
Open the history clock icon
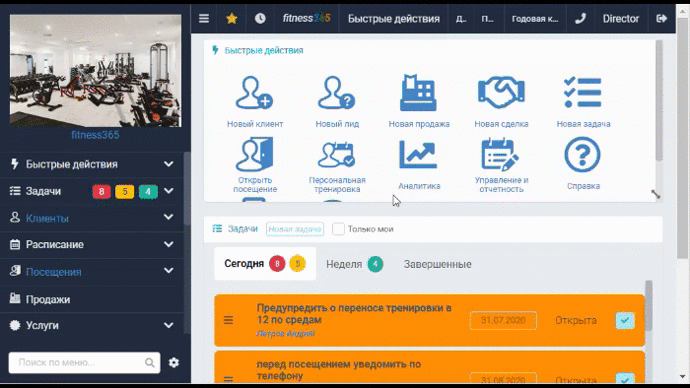[x=260, y=18]
